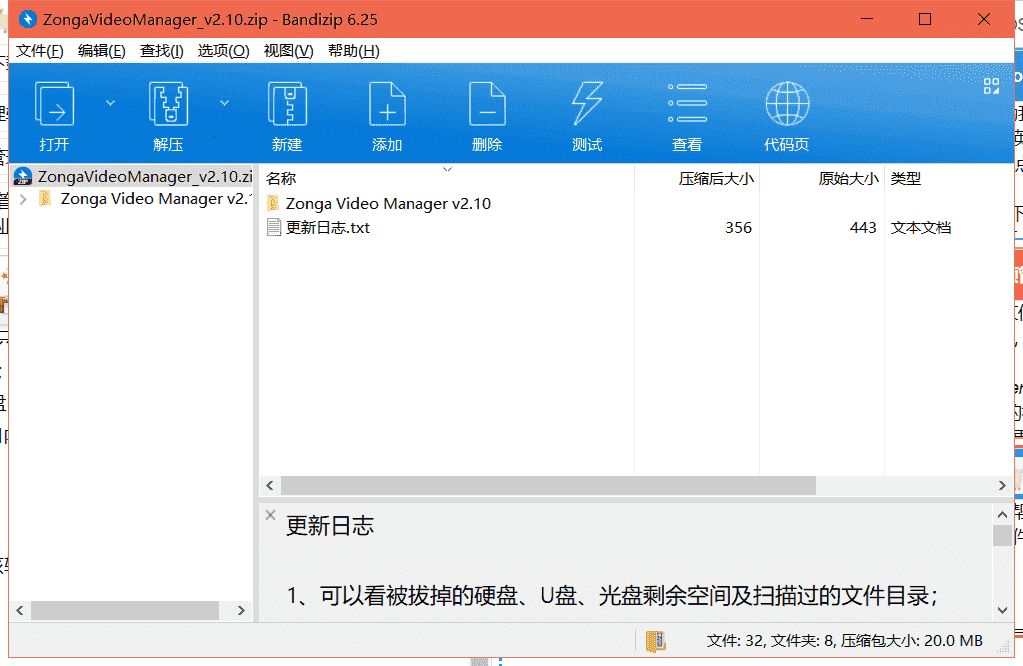Select Zonga Video Manager v2.10 folder row
The width and height of the screenshot is (1023, 666).
tap(388, 204)
